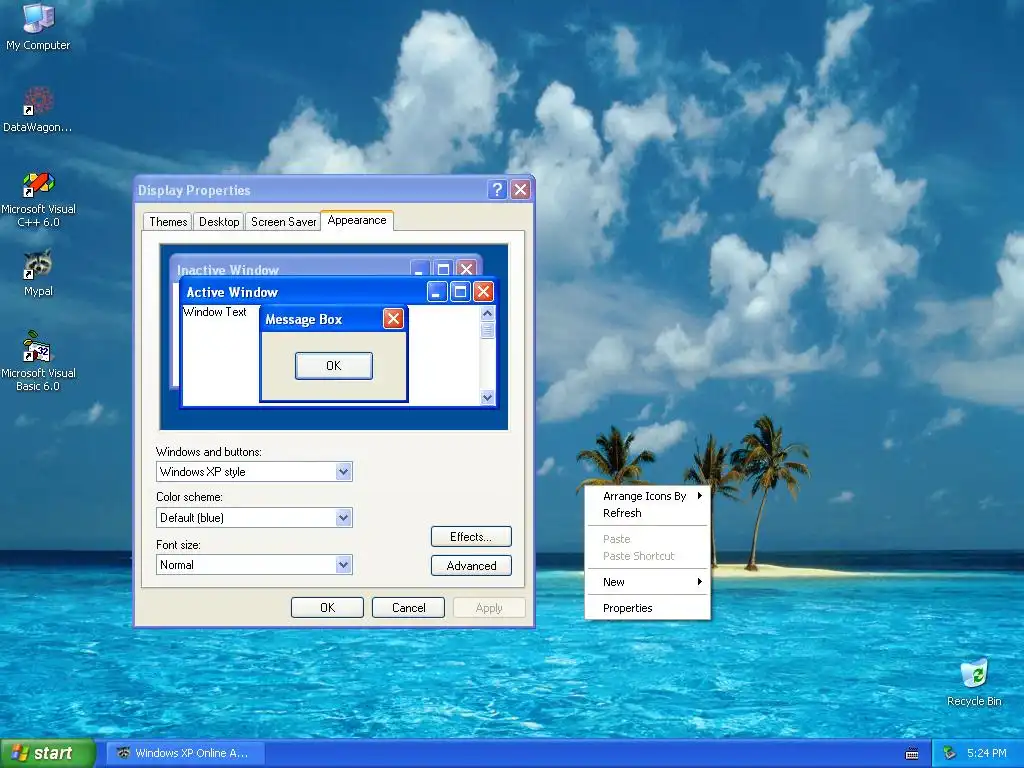Screen dimensions: 1024x768
Task: Click the Active Window title bar in preview
Action: point(338,291)
